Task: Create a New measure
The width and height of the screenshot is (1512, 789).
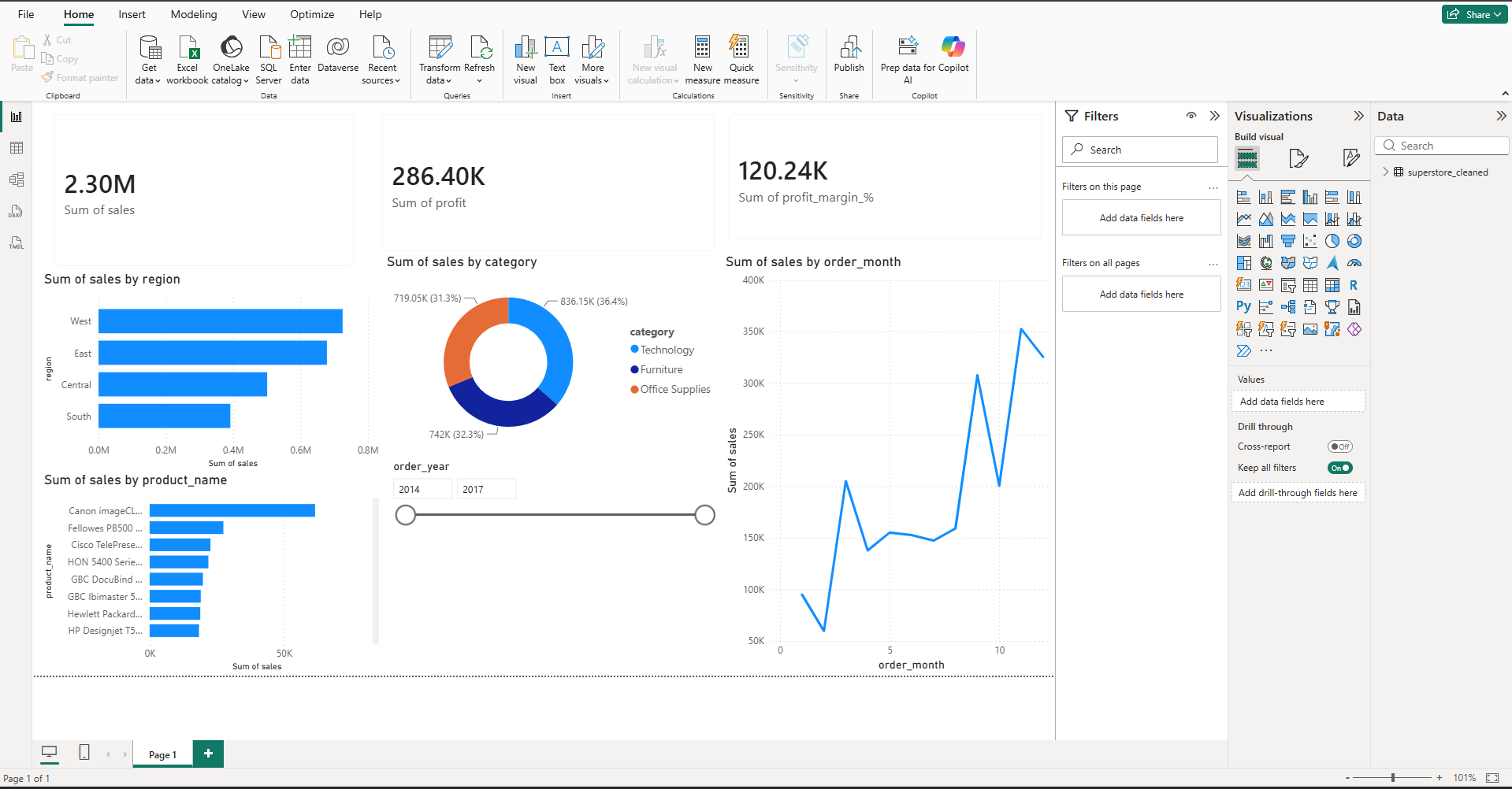Action: (703, 60)
